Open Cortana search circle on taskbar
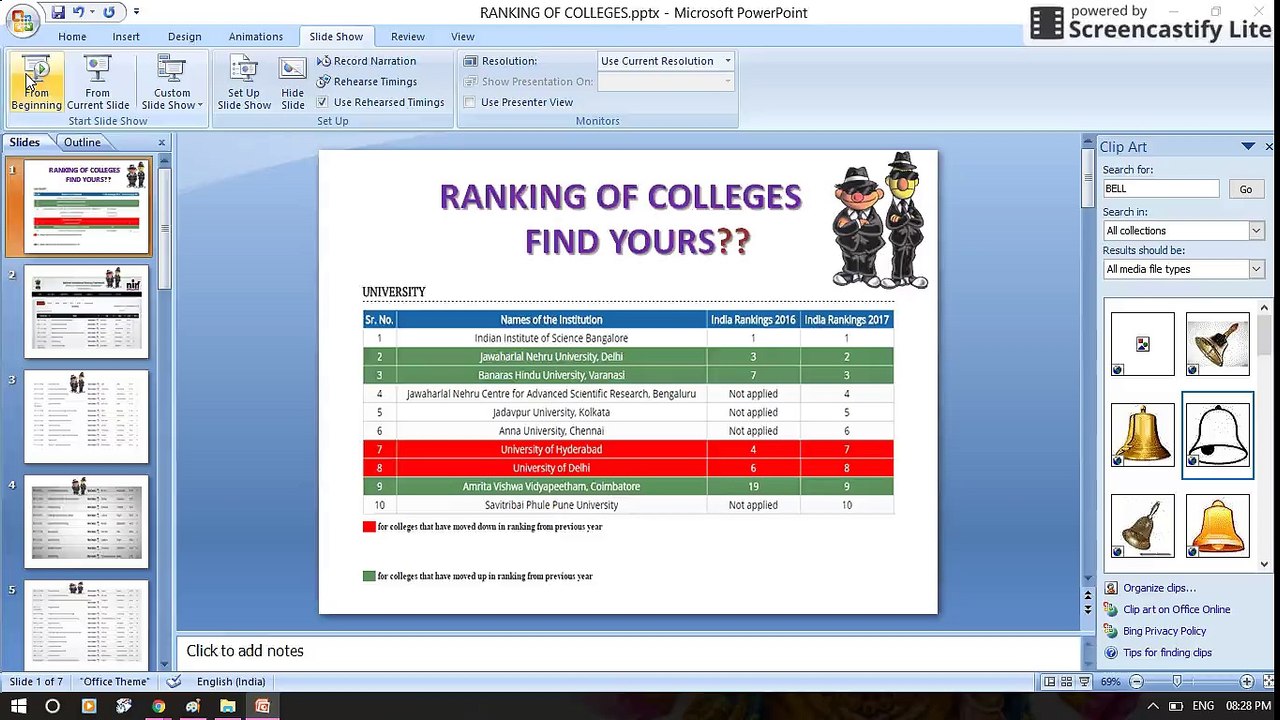The width and height of the screenshot is (1280, 720). 53,706
